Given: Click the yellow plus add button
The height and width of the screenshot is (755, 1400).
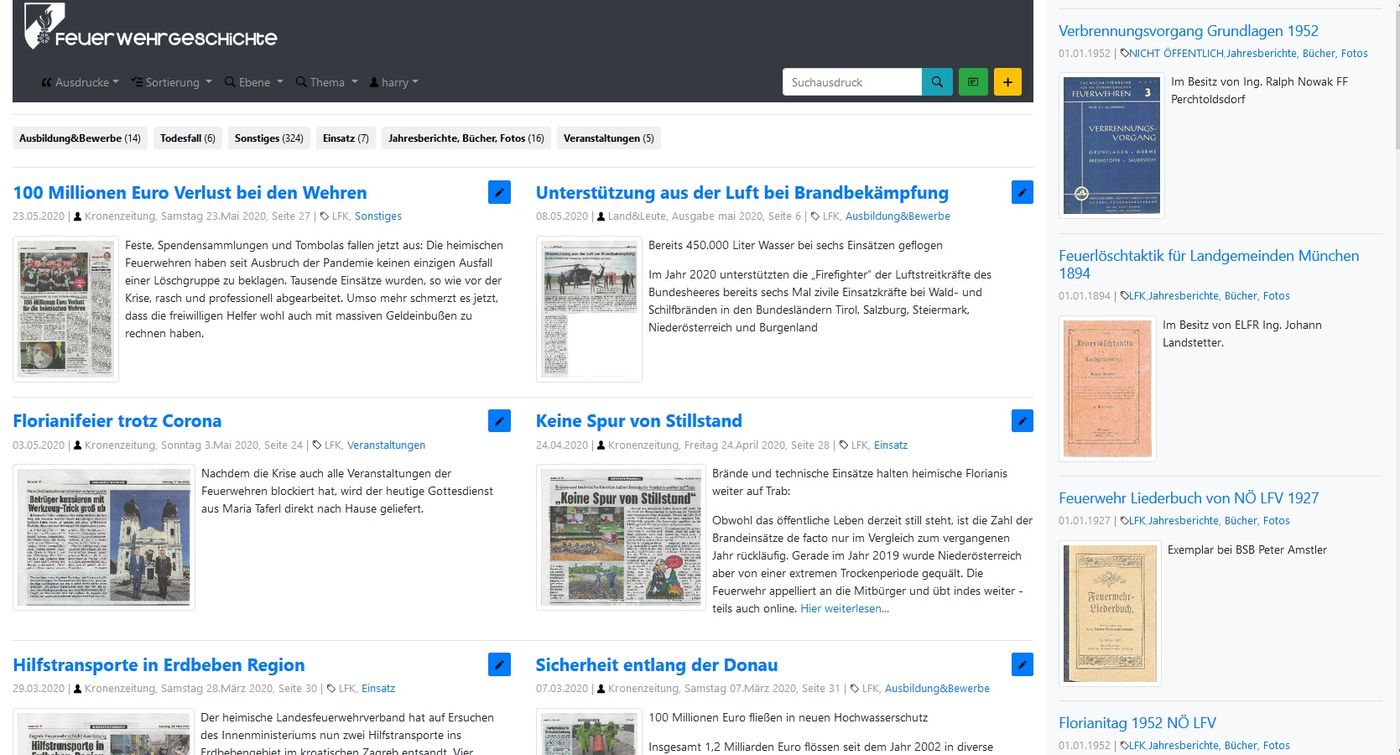Looking at the screenshot, I should 1008,82.
